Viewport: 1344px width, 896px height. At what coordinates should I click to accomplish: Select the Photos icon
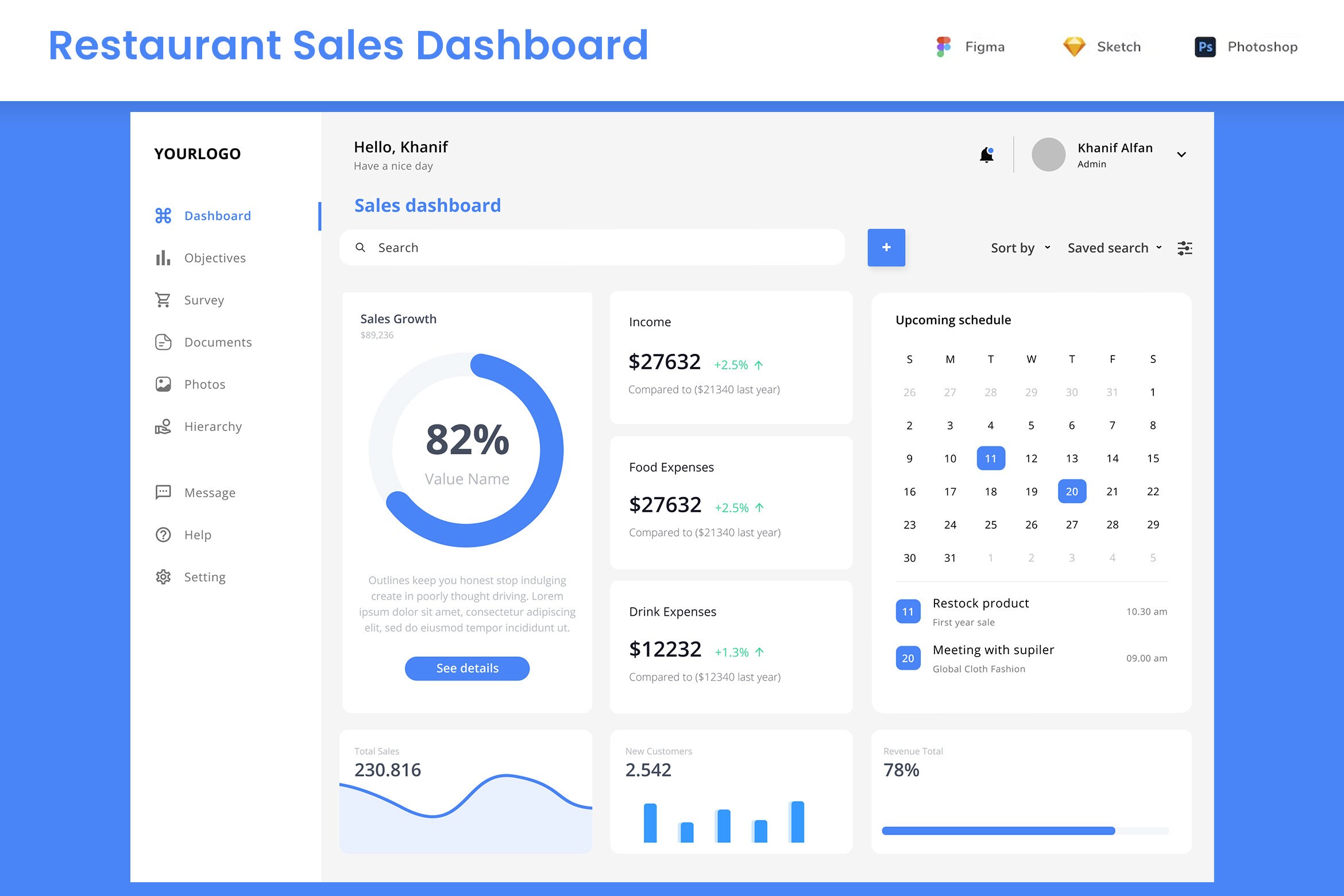point(164,384)
